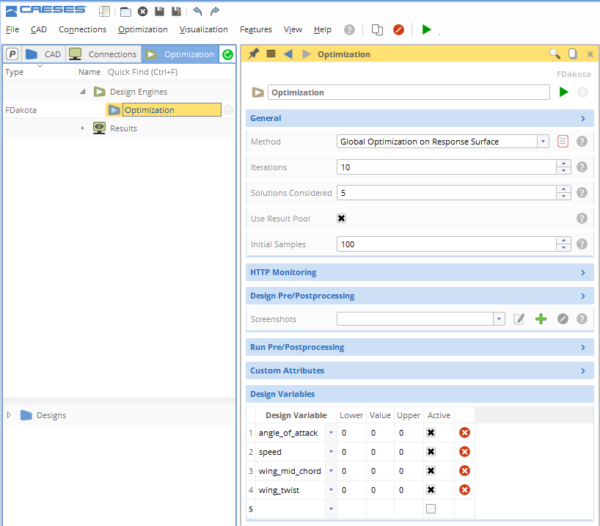Click the pin icon in the Optimization panel header
This screenshot has height=526, width=600.
254,54
